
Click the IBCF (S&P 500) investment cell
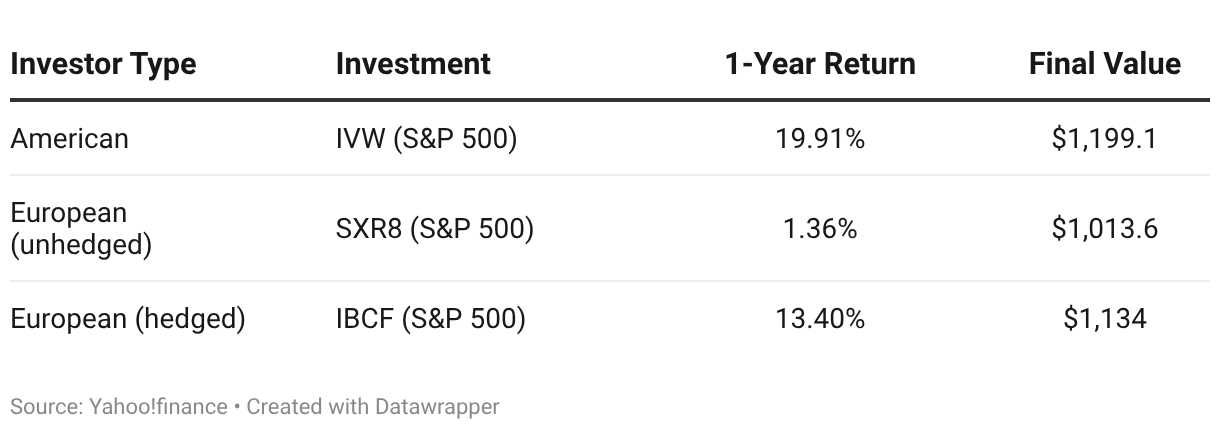(x=430, y=319)
